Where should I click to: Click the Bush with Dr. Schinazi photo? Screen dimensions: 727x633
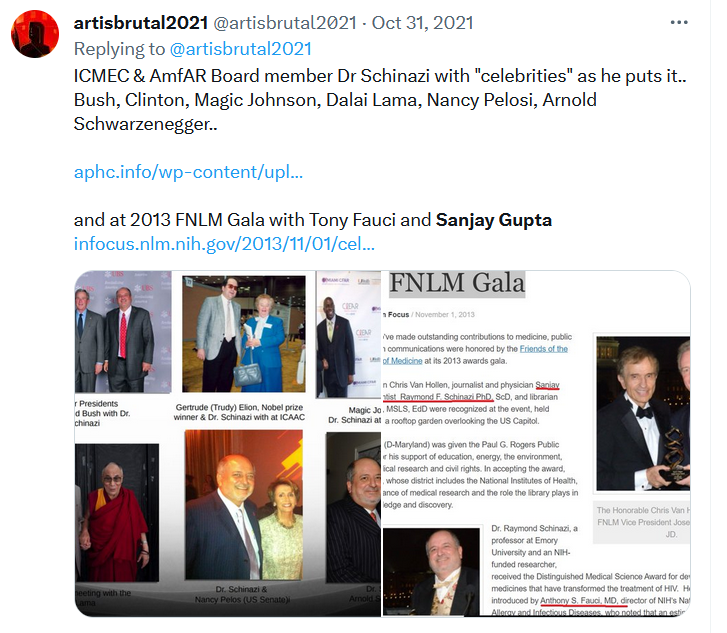(123, 332)
